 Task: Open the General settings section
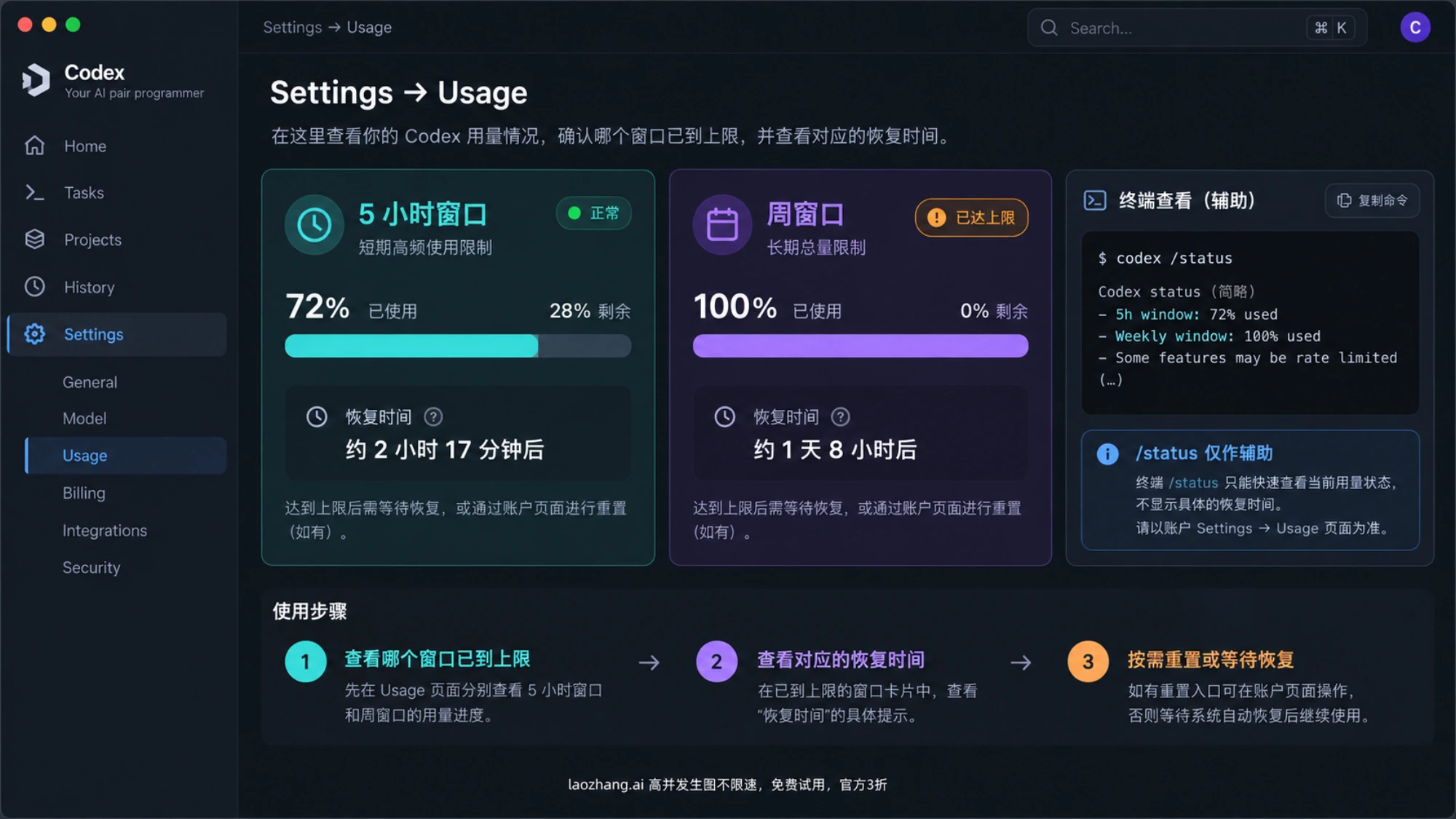click(x=90, y=382)
